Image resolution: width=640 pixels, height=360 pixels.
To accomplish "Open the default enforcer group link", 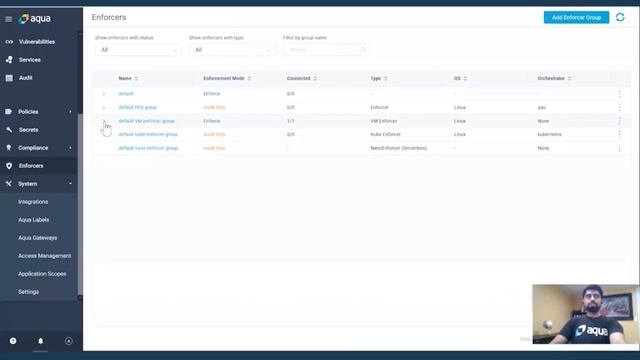I will tap(126, 93).
